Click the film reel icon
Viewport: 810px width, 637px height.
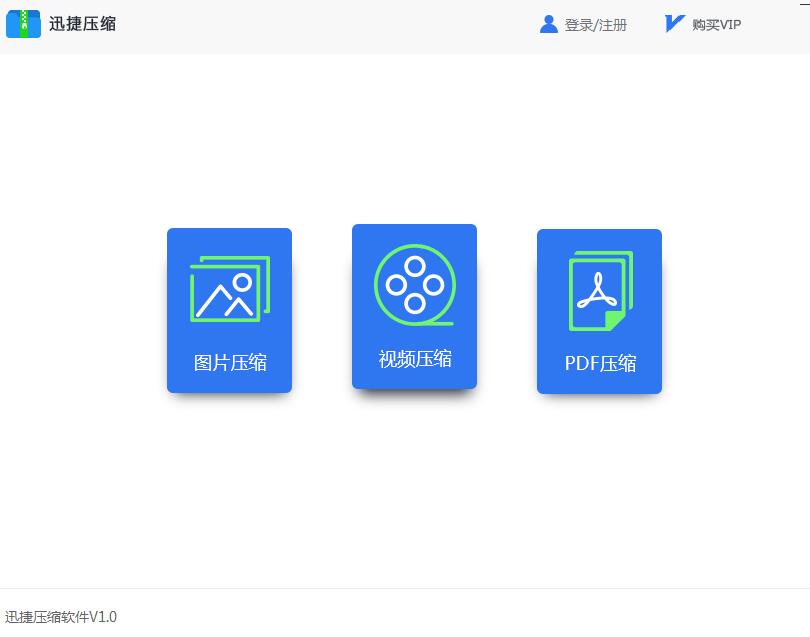click(414, 285)
